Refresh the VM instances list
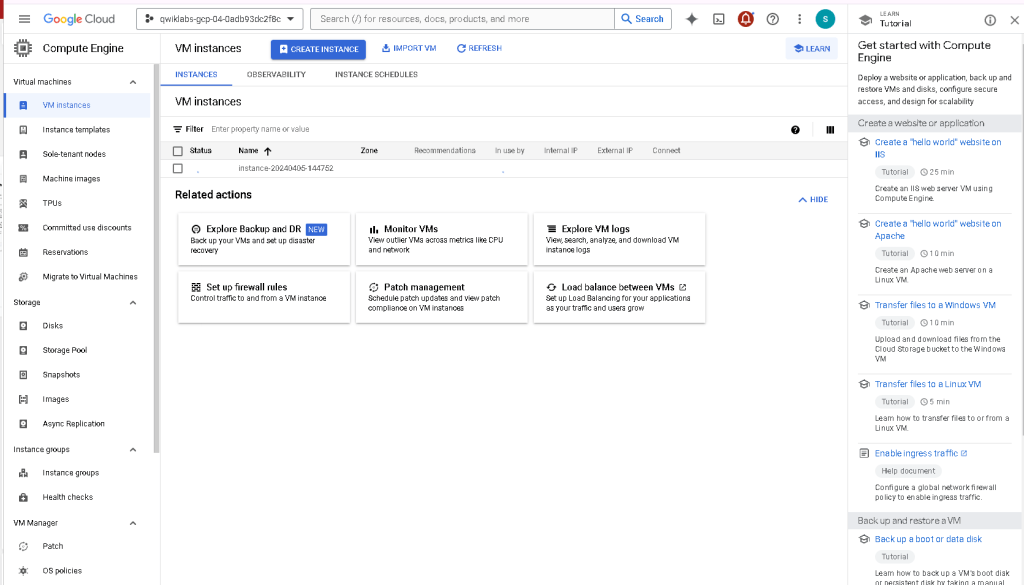This screenshot has height=585, width=1024. (479, 48)
